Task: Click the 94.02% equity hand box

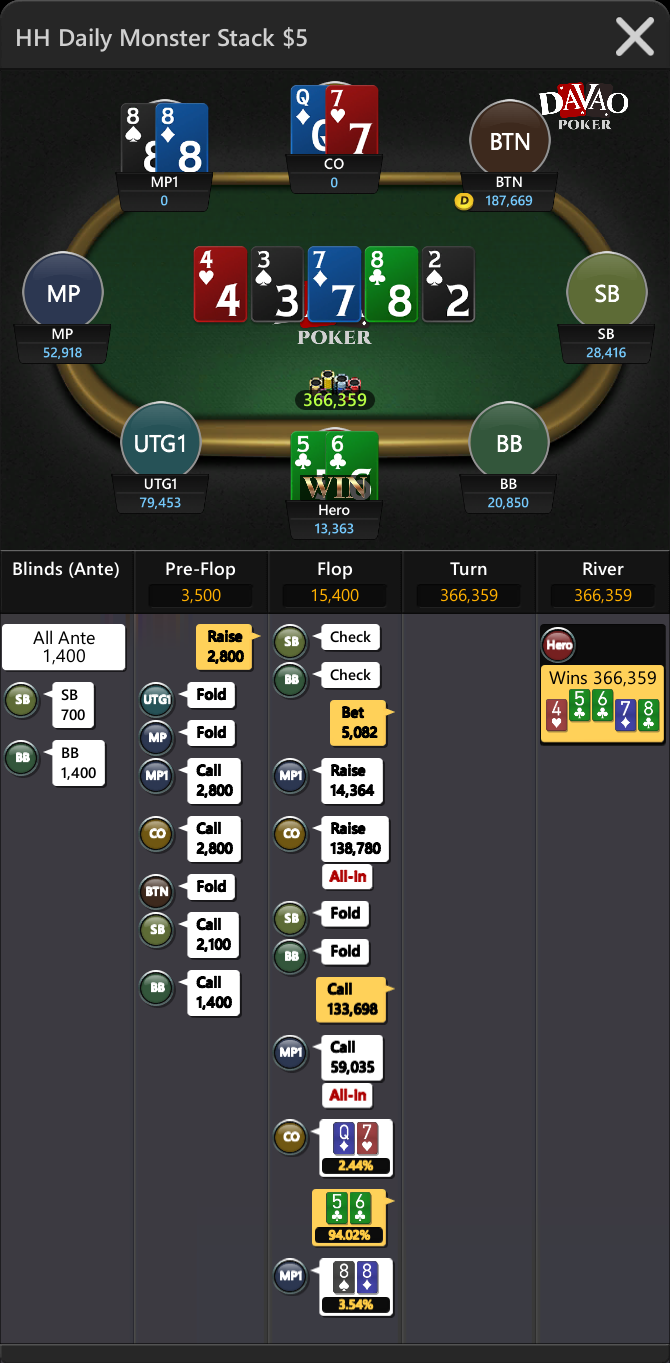Action: (x=348, y=1218)
